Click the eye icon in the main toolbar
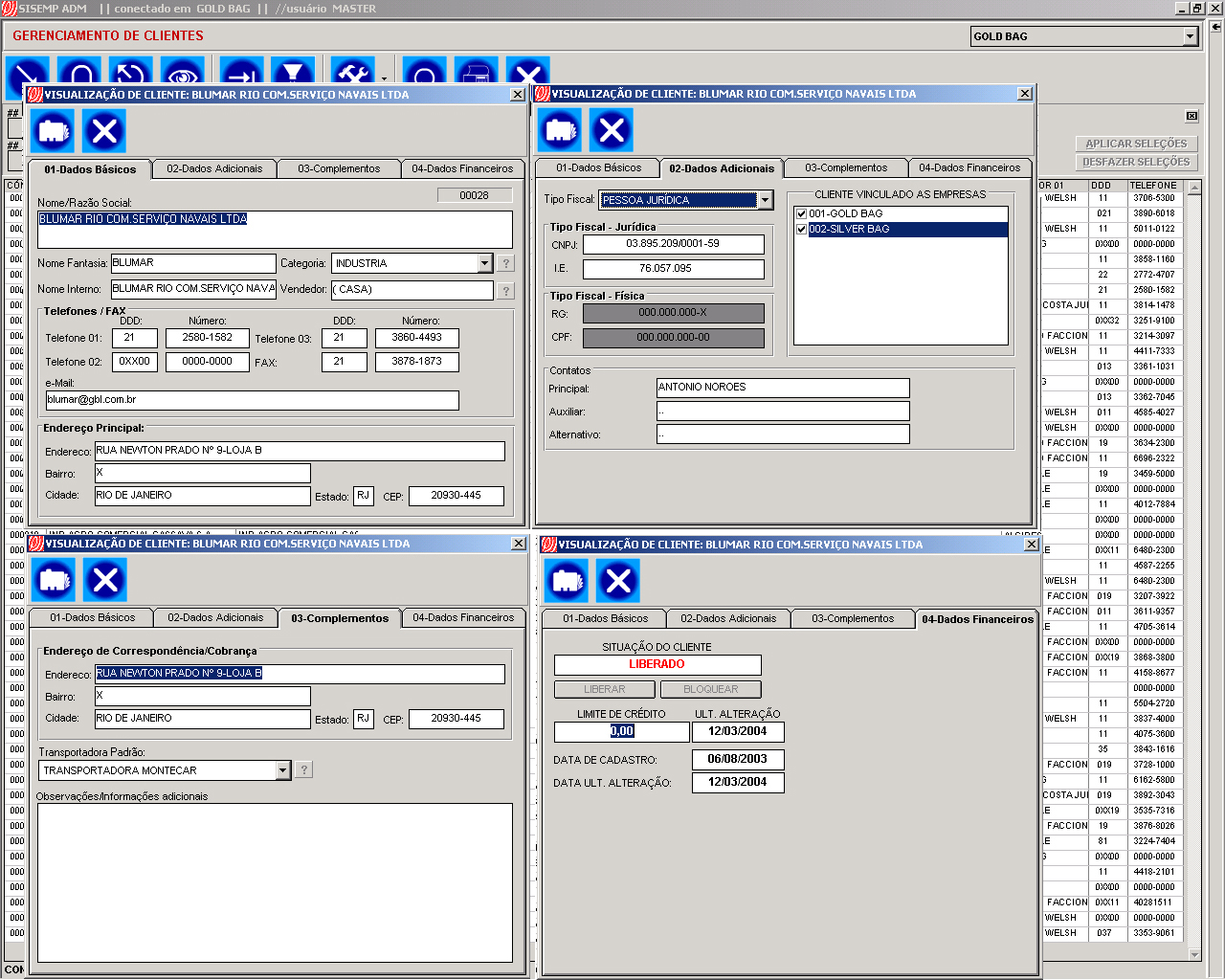This screenshot has height=980, width=1225. [182, 73]
